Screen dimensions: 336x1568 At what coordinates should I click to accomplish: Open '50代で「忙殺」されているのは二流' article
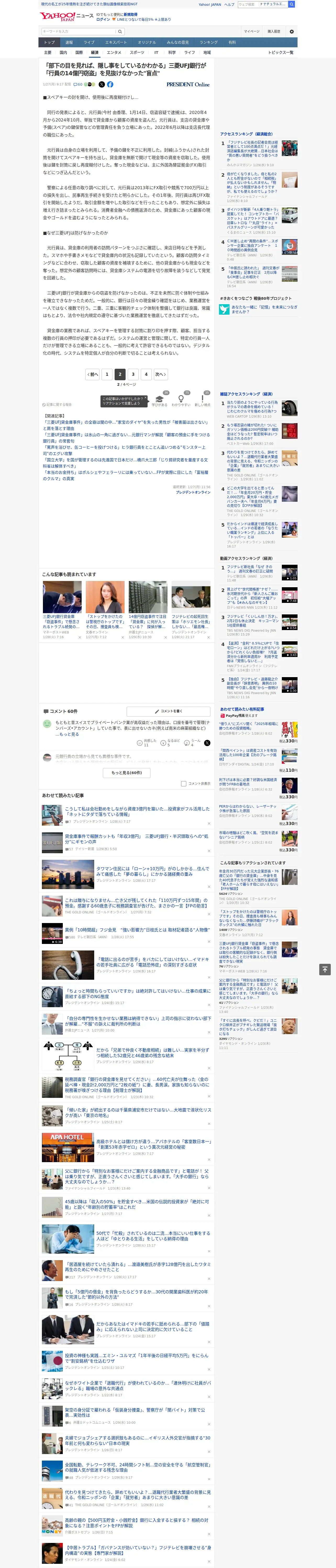[x=153, y=1235]
